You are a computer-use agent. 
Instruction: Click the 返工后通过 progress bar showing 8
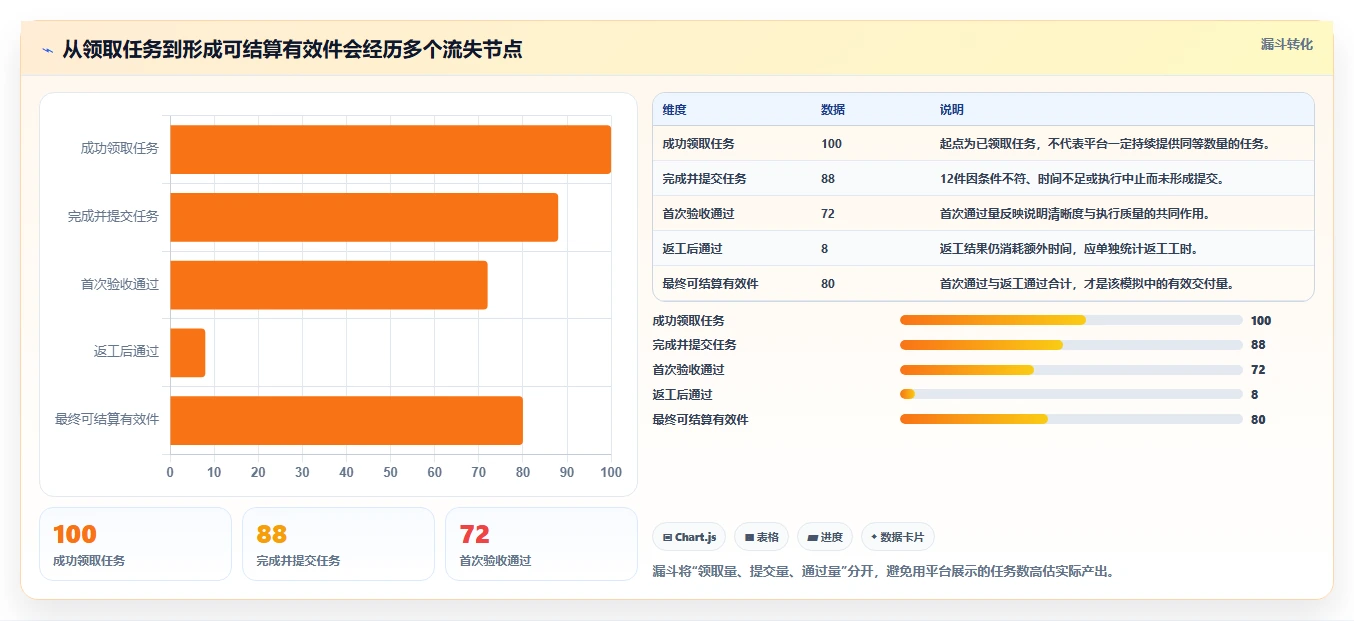click(1071, 394)
